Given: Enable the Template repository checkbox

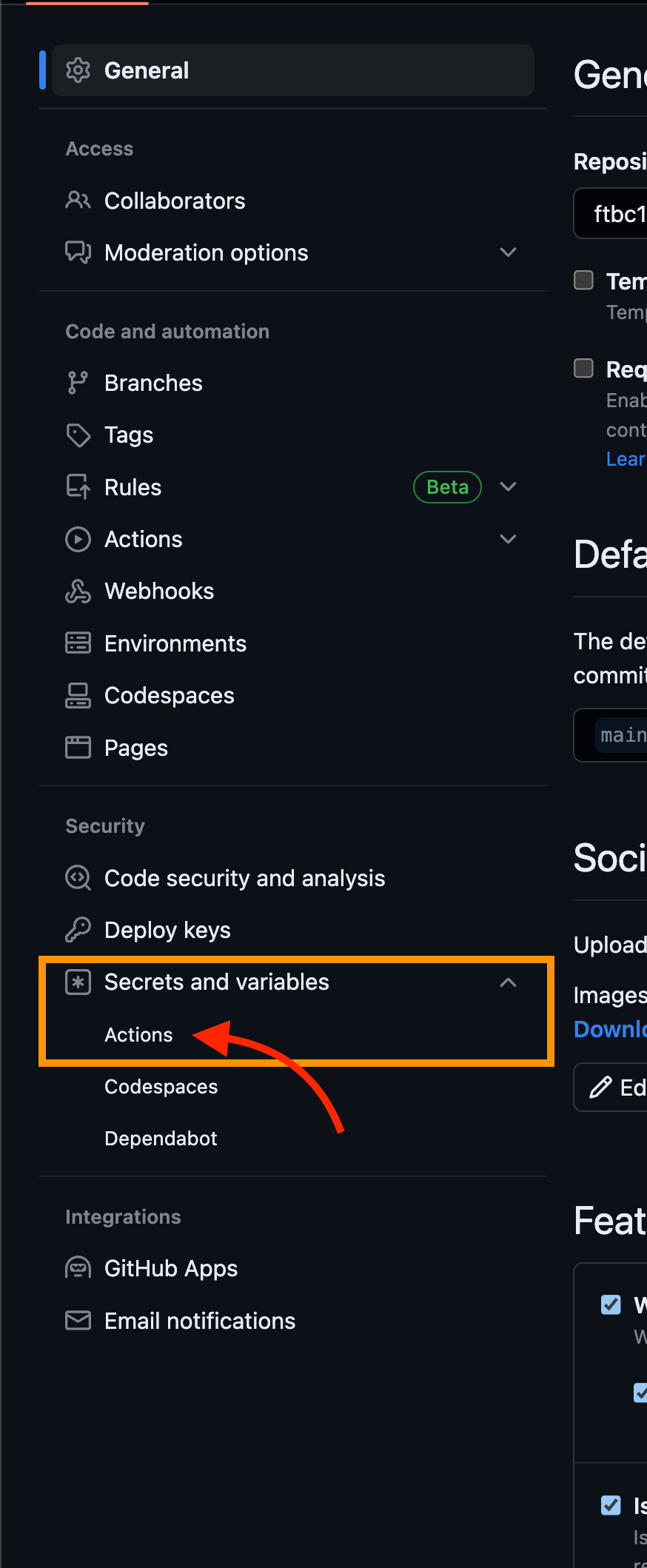Looking at the screenshot, I should click(x=584, y=281).
